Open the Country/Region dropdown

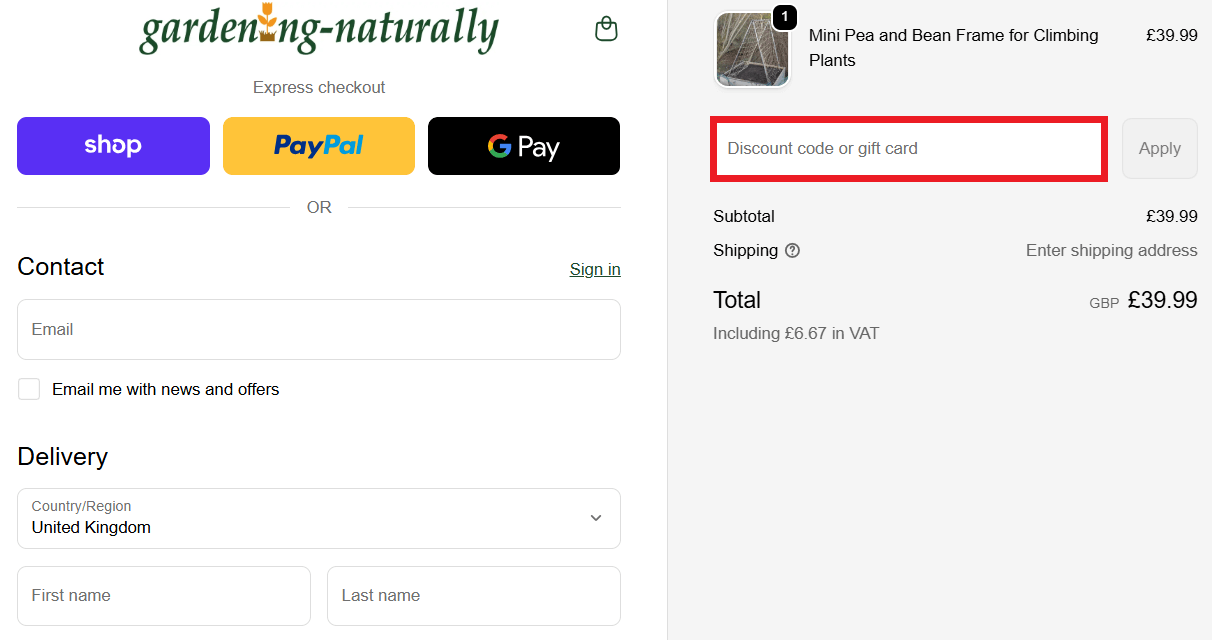pos(318,518)
